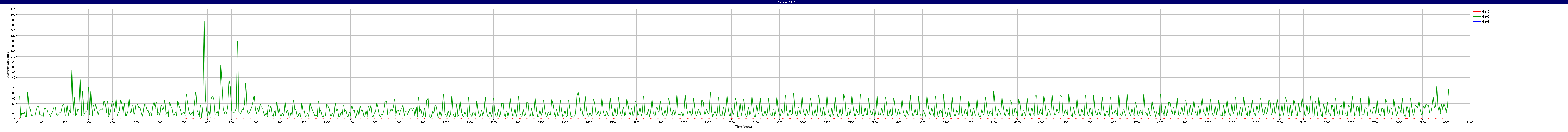Click the x-axis tick label 5500
This screenshot has height=132, width=1568.
(1327, 122)
